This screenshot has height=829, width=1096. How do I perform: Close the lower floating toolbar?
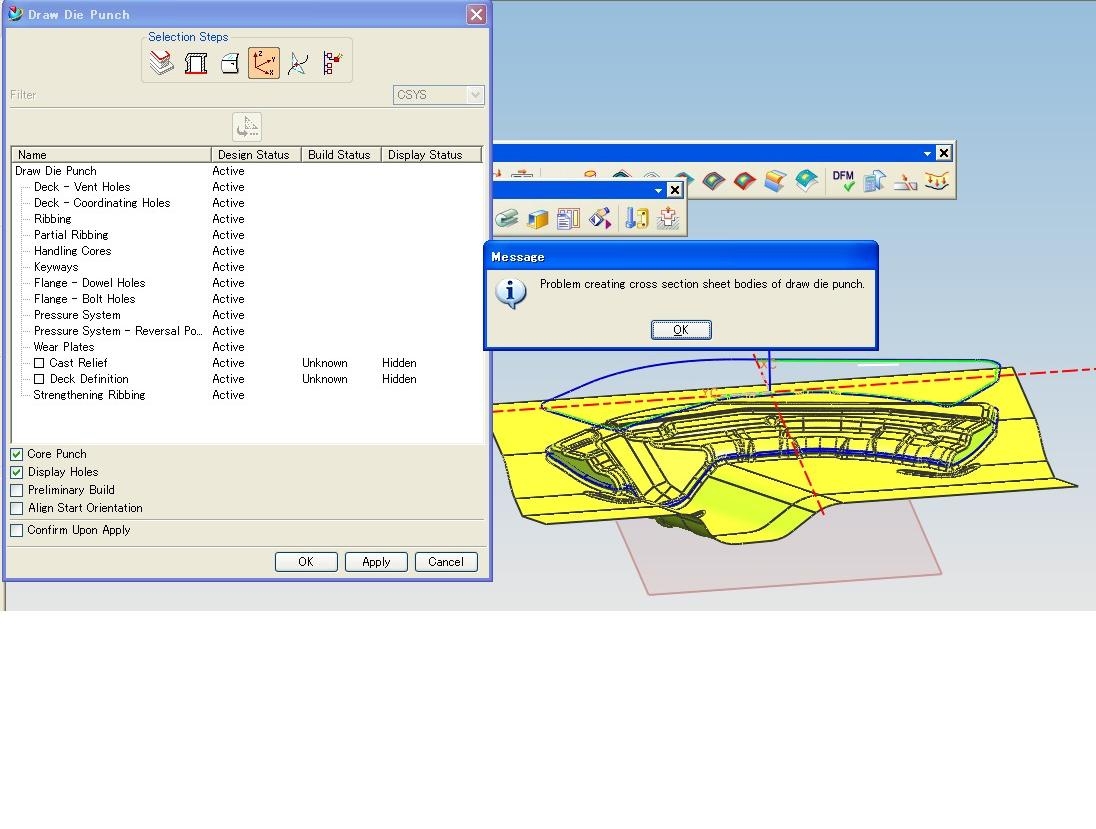[675, 190]
